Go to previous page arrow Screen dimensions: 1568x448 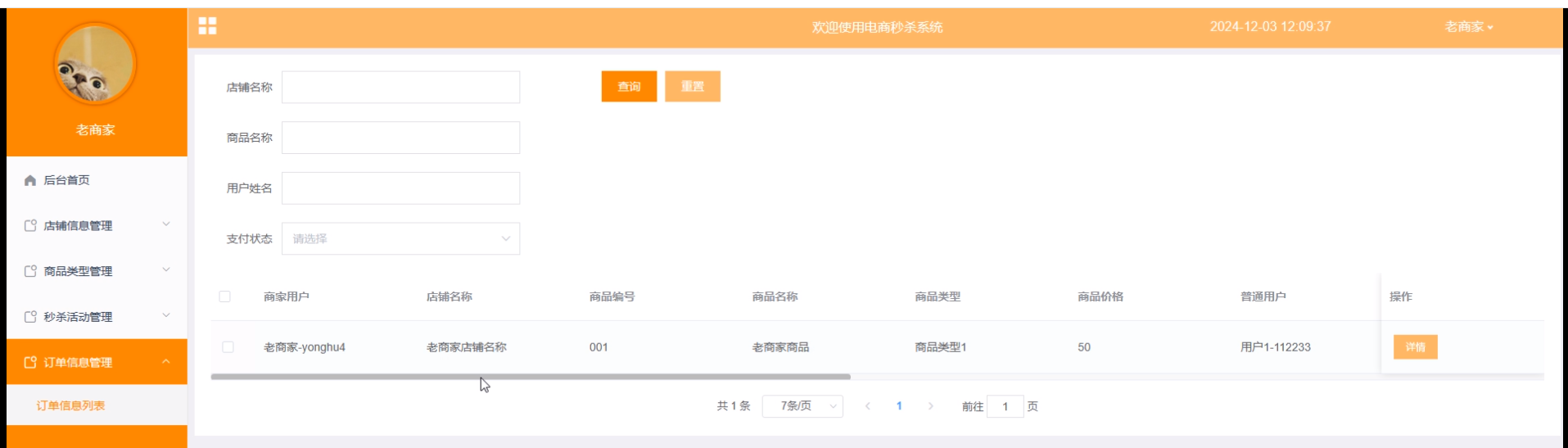(867, 406)
